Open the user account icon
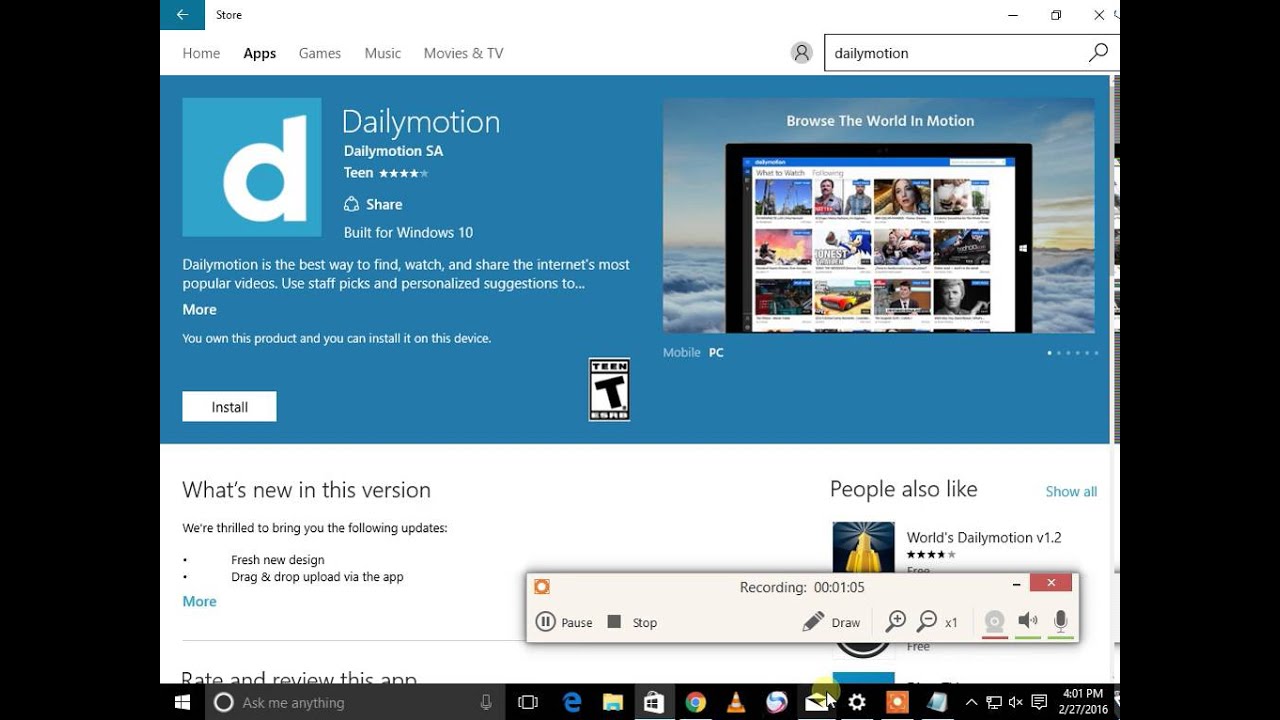 pyautogui.click(x=801, y=53)
